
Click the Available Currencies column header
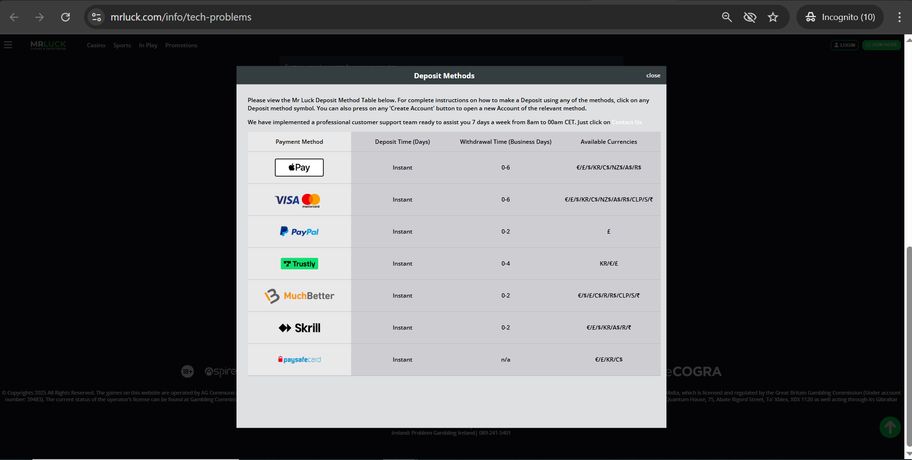(608, 142)
